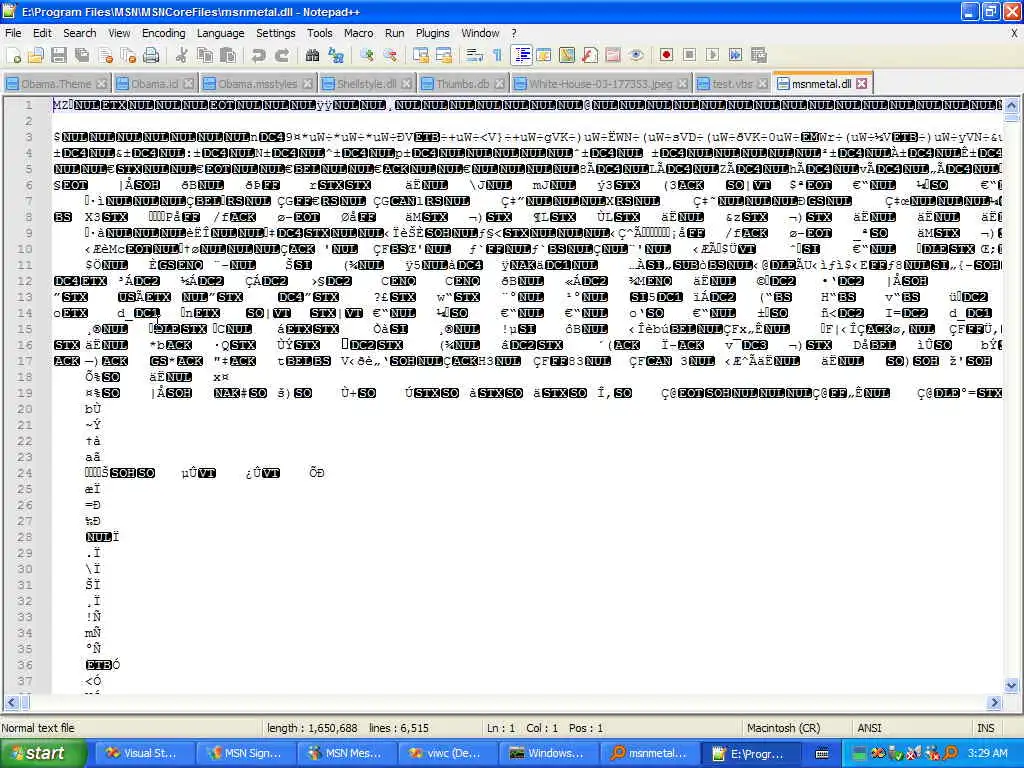This screenshot has height=768, width=1024.
Task: Click the eye monitoring toolbar icon
Action: point(636,56)
